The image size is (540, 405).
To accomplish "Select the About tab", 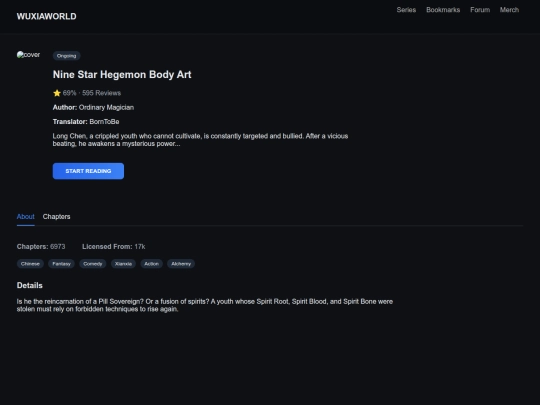I will [25, 217].
